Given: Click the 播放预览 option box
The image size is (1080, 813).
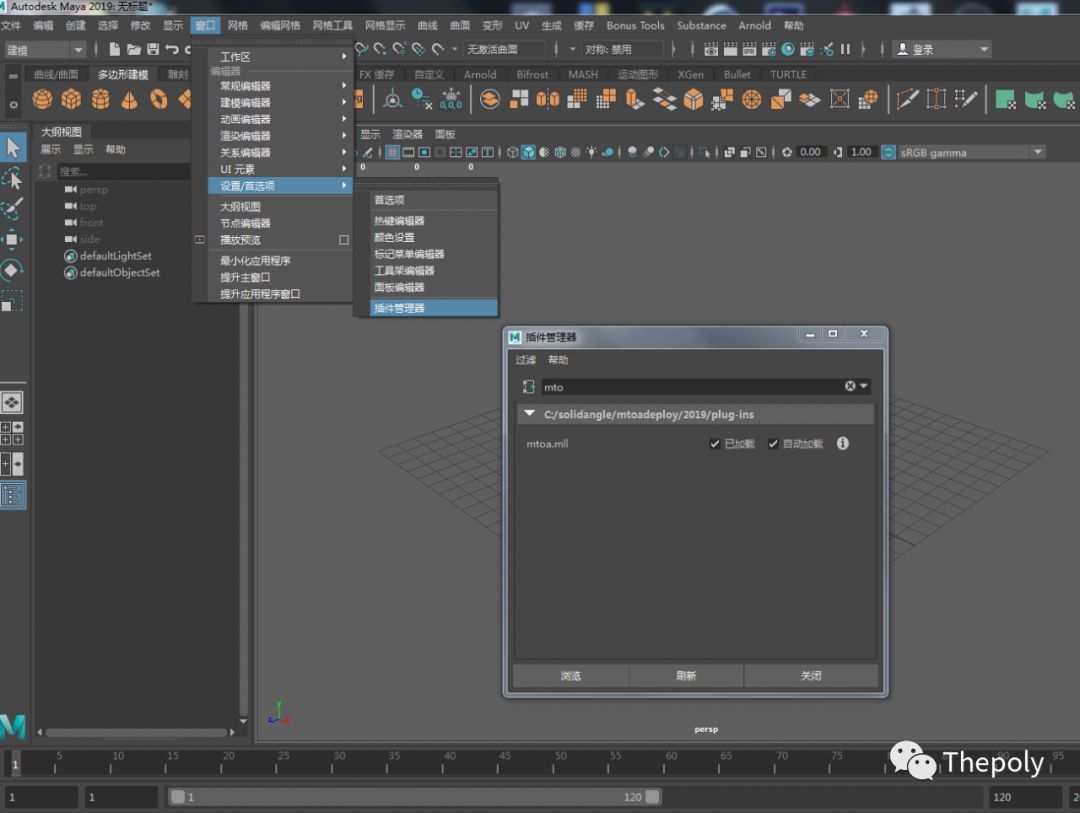Looking at the screenshot, I should pyautogui.click(x=343, y=240).
